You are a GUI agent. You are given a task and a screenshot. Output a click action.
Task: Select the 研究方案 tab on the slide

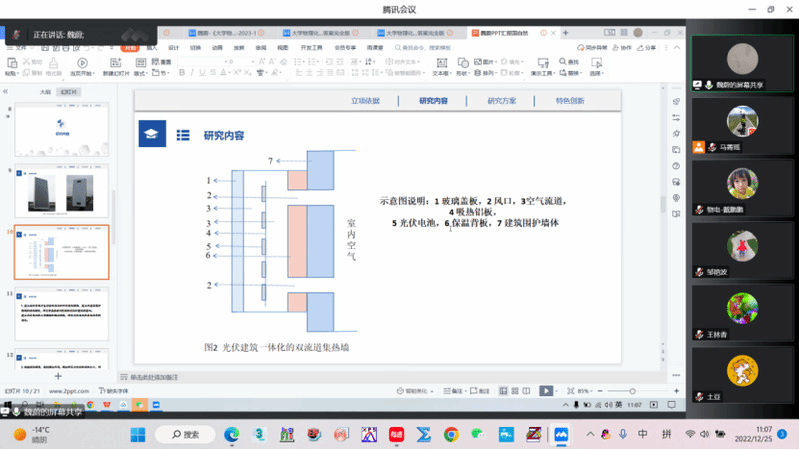(502, 101)
